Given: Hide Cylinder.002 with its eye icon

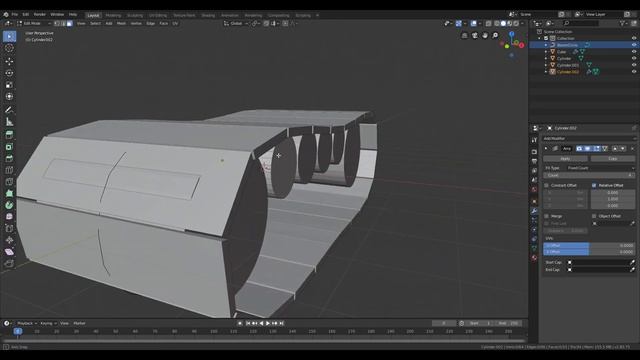Looking at the screenshot, I should (634, 71).
